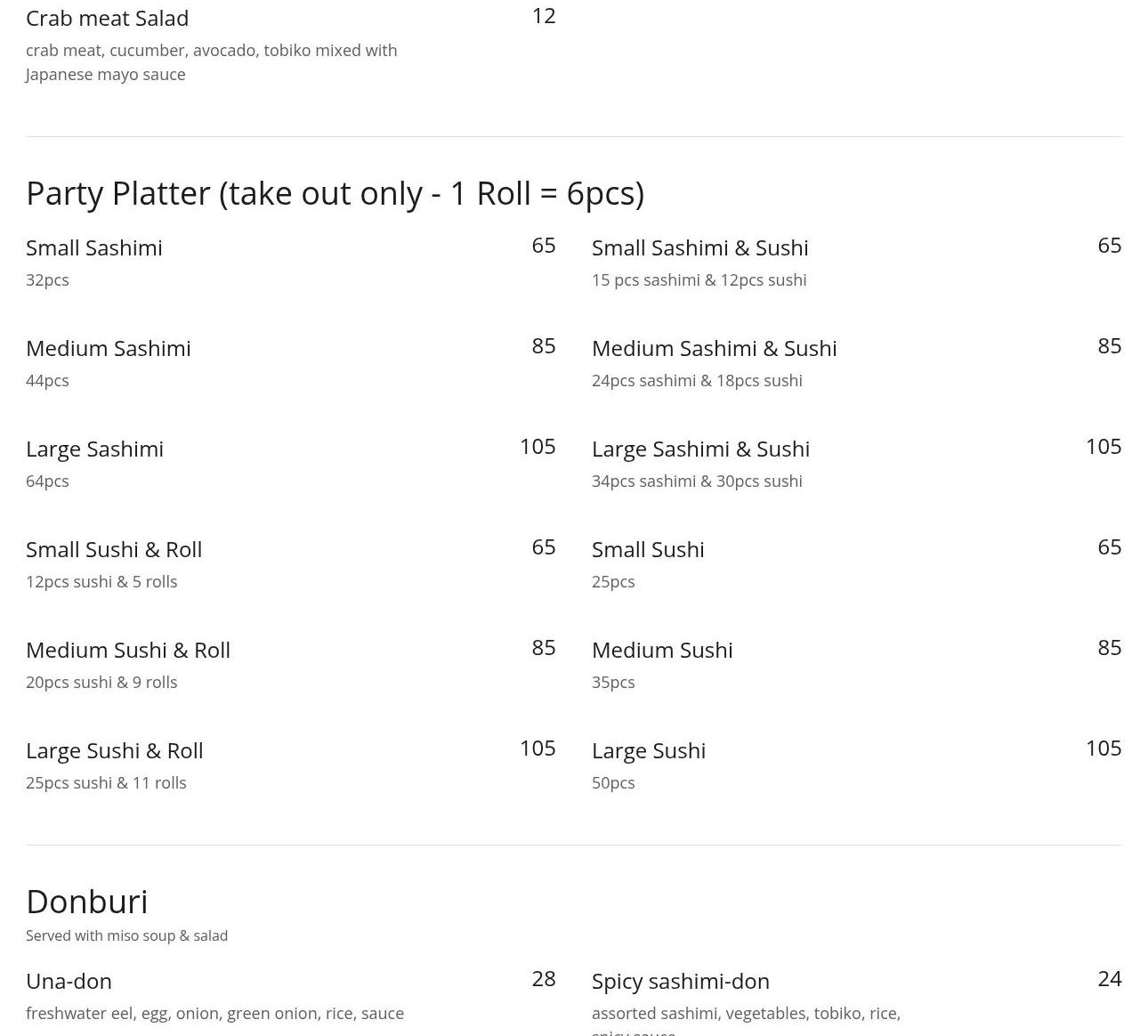
Task: Click the Small Sushi & Roll title
Action: tap(114, 550)
